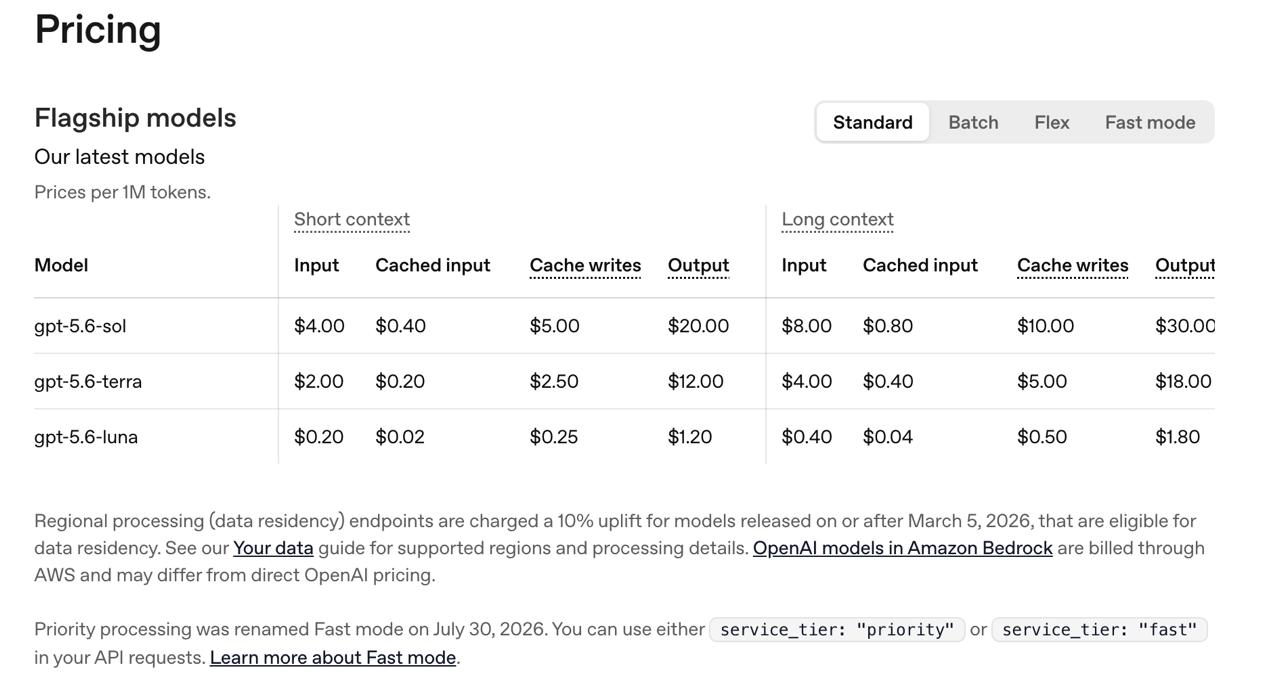Switch to the Batch pricing tab
The height and width of the screenshot is (689, 1280).
(973, 122)
